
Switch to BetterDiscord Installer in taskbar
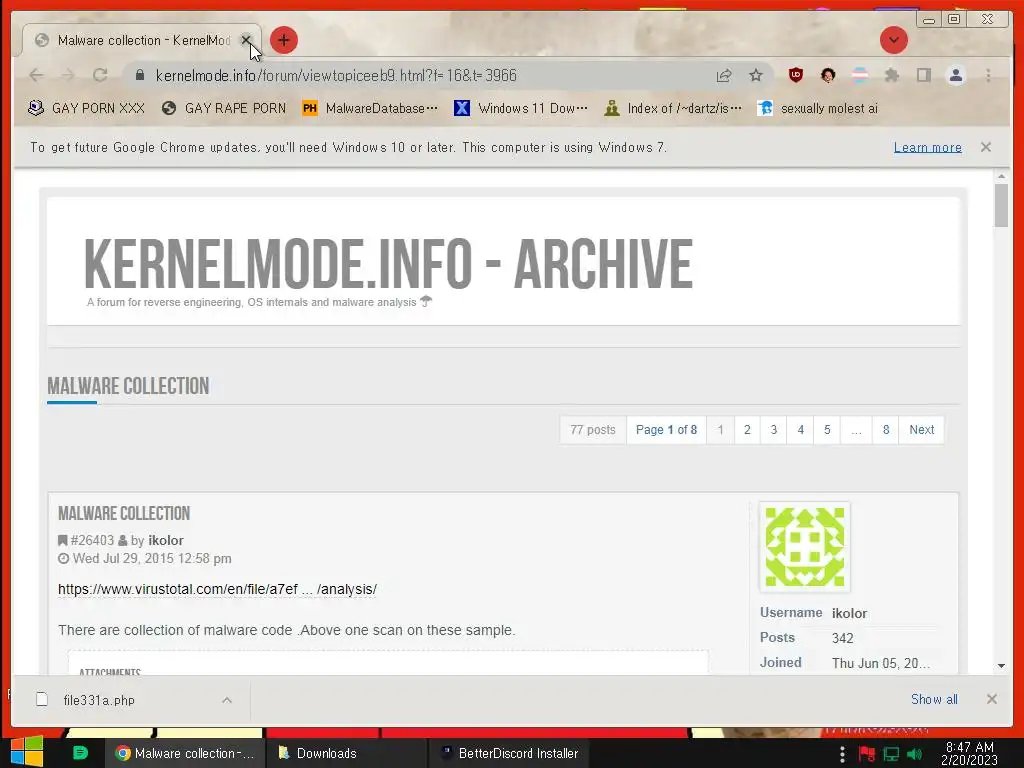[x=509, y=754]
